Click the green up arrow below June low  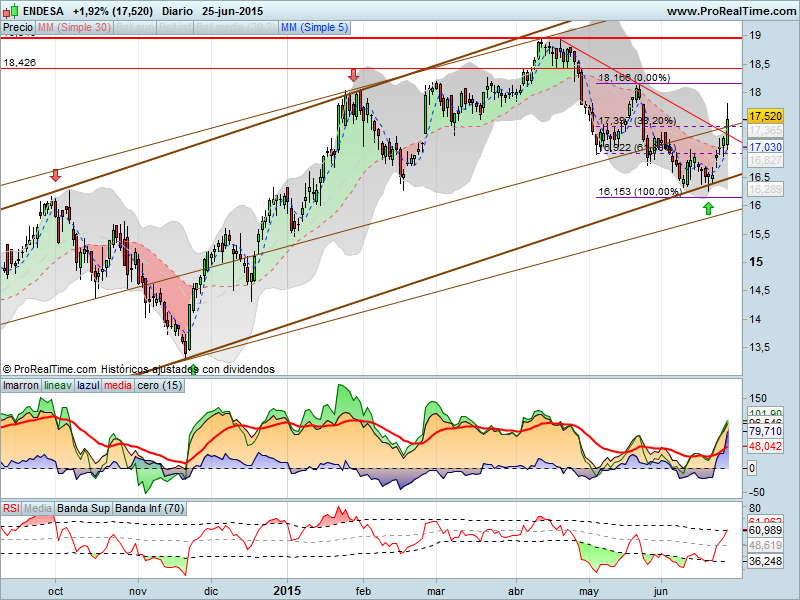tap(708, 208)
